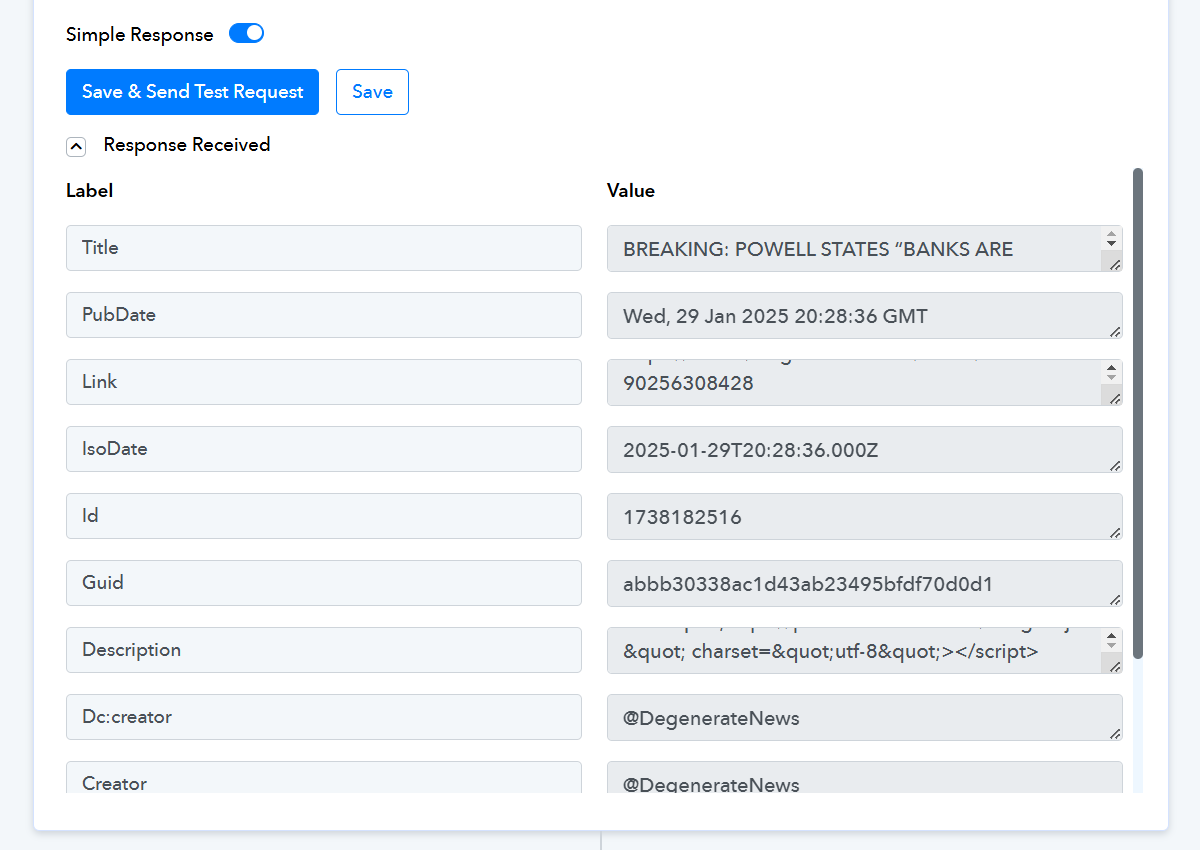Click the Creator value @DegenerateNews
Viewport: 1200px width, 850px height.
865,778
